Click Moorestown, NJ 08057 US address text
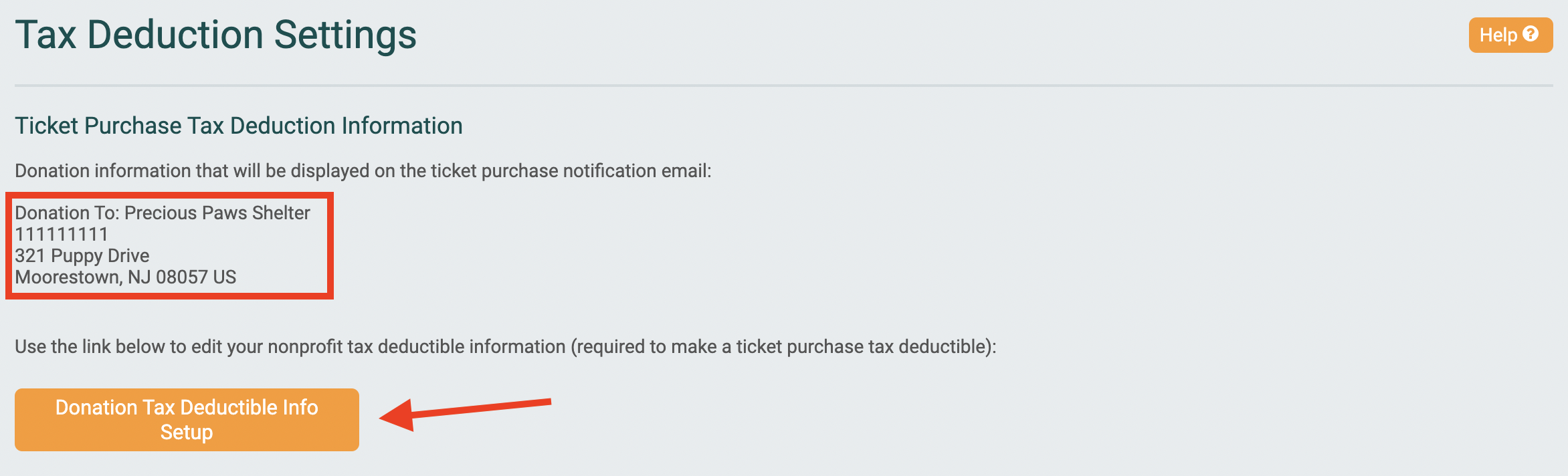Viewport: 1568px width, 476px height. (x=126, y=277)
